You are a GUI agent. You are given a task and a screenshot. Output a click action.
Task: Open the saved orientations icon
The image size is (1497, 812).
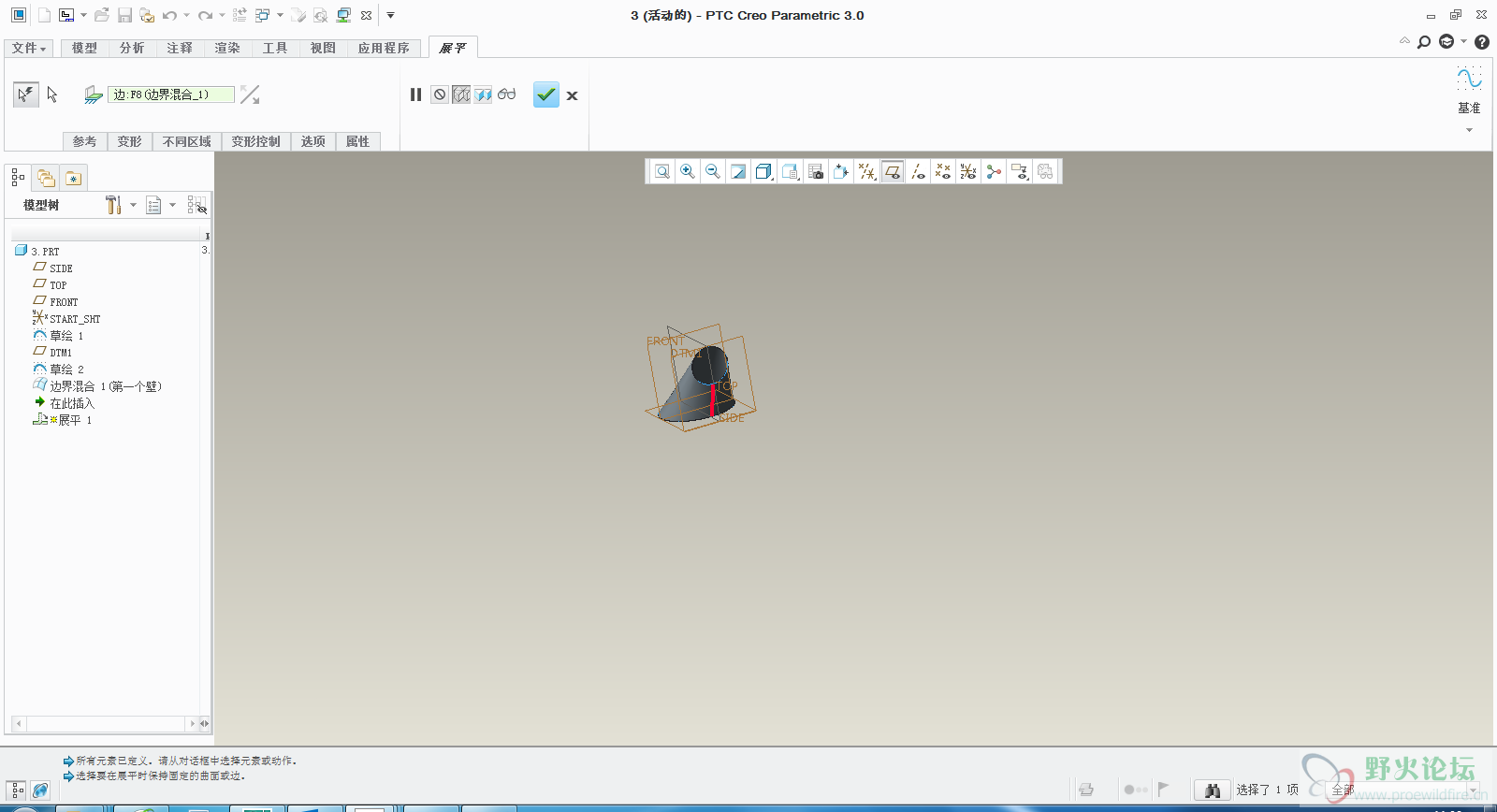[790, 171]
